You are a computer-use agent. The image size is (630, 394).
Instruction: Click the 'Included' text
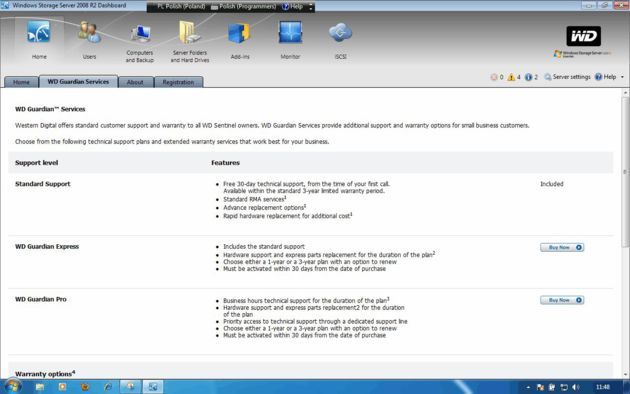pos(552,184)
